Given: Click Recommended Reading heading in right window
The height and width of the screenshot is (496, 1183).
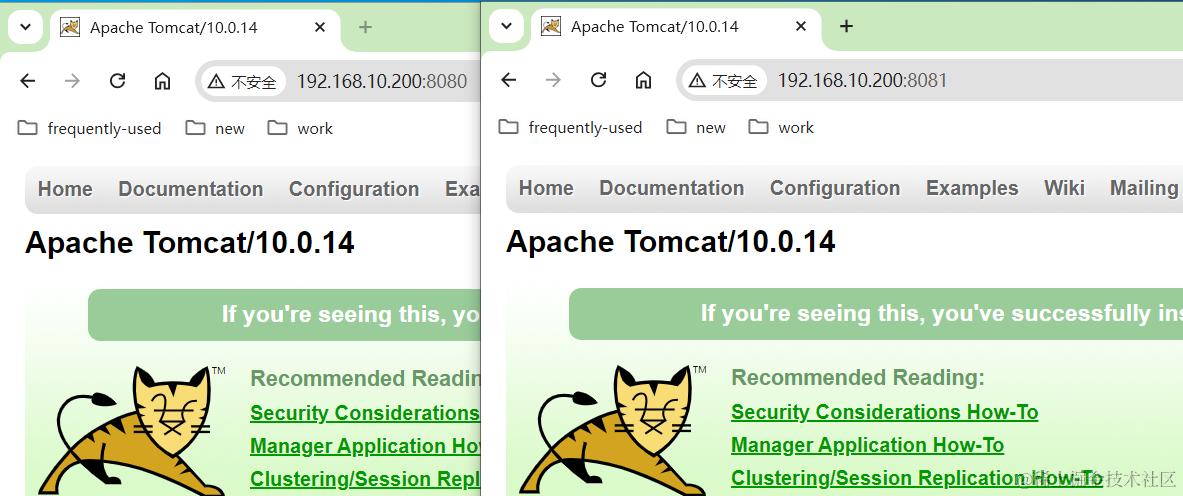Looking at the screenshot, I should [x=858, y=377].
